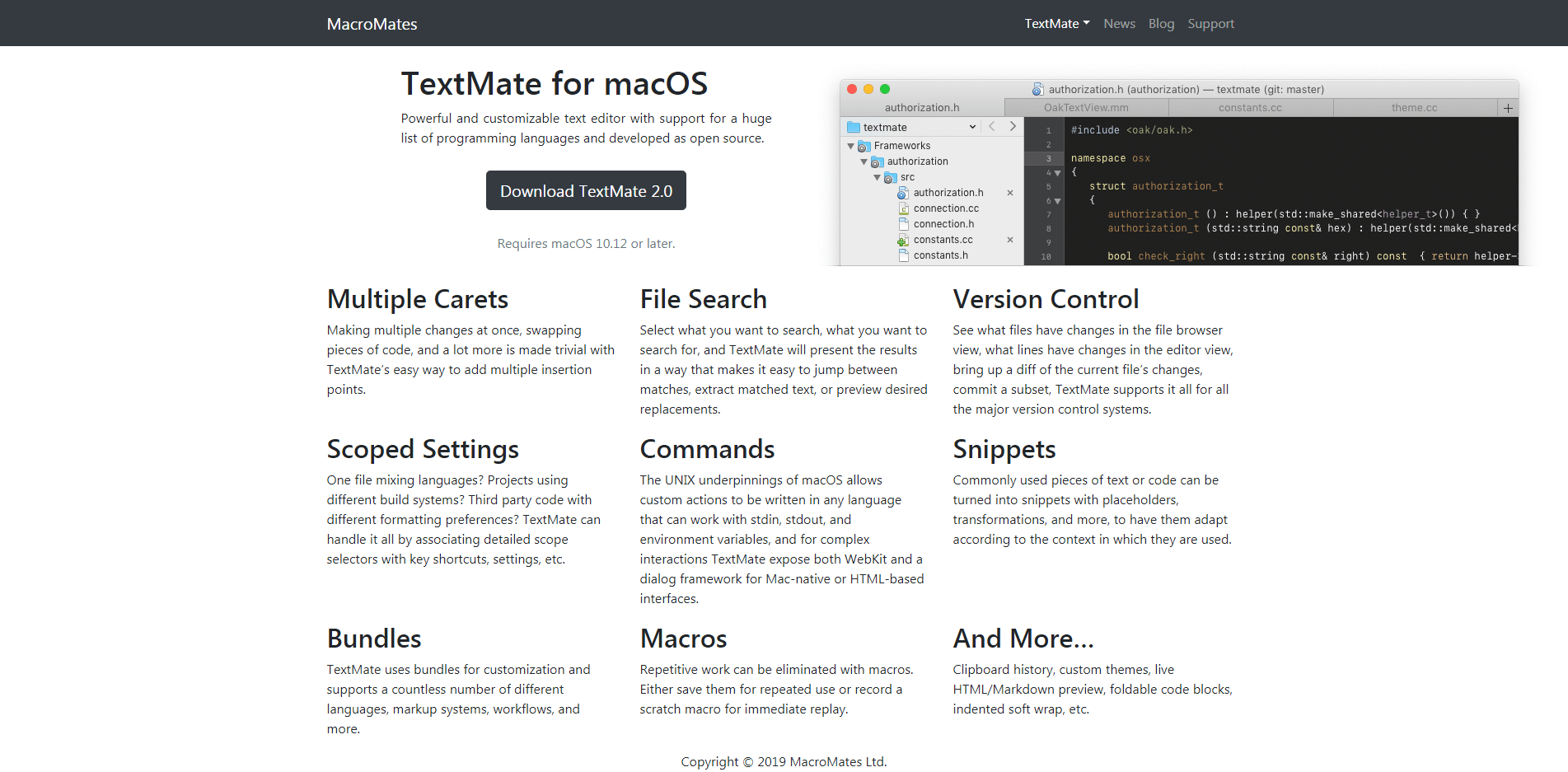
Task: Open the Blog link in navbar
Action: point(1161,24)
